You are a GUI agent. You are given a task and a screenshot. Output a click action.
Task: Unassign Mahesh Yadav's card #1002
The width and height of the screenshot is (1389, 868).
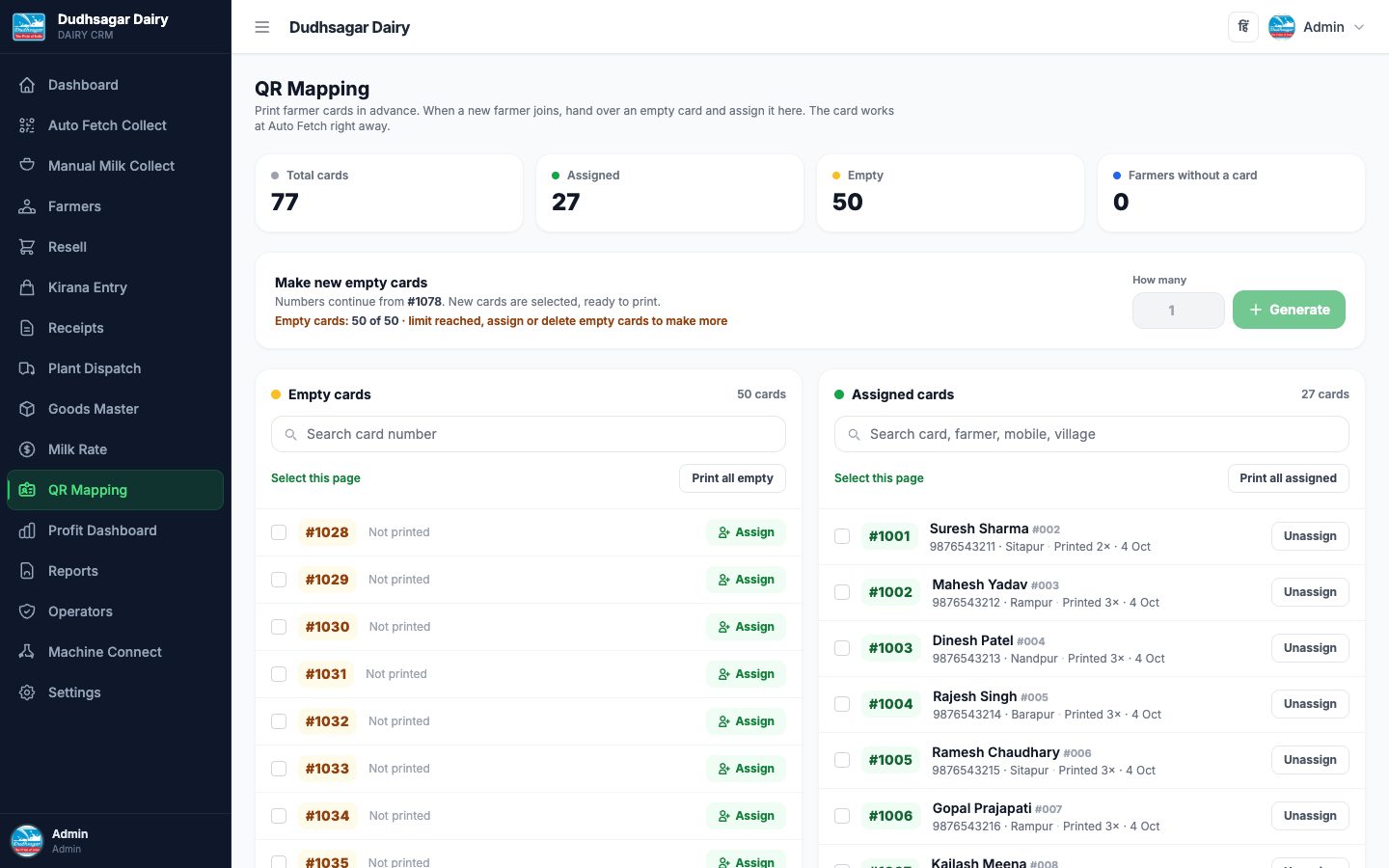coord(1310,592)
